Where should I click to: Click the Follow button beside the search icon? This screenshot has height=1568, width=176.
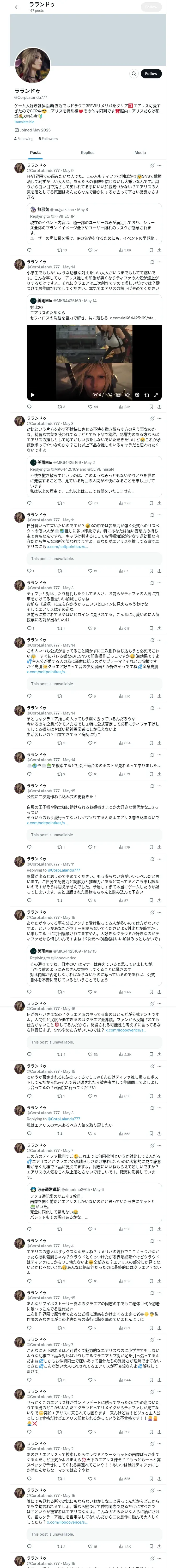(x=150, y=74)
